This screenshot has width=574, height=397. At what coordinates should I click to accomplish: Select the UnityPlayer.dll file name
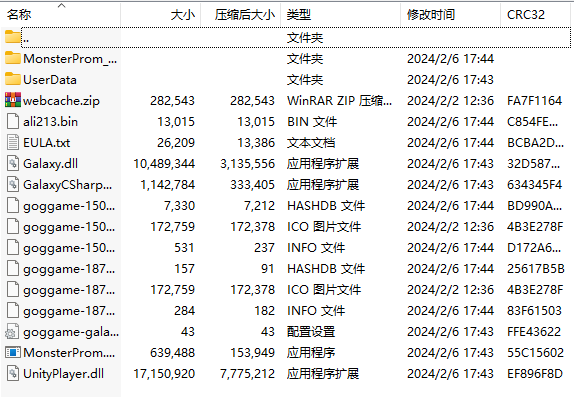(63, 374)
